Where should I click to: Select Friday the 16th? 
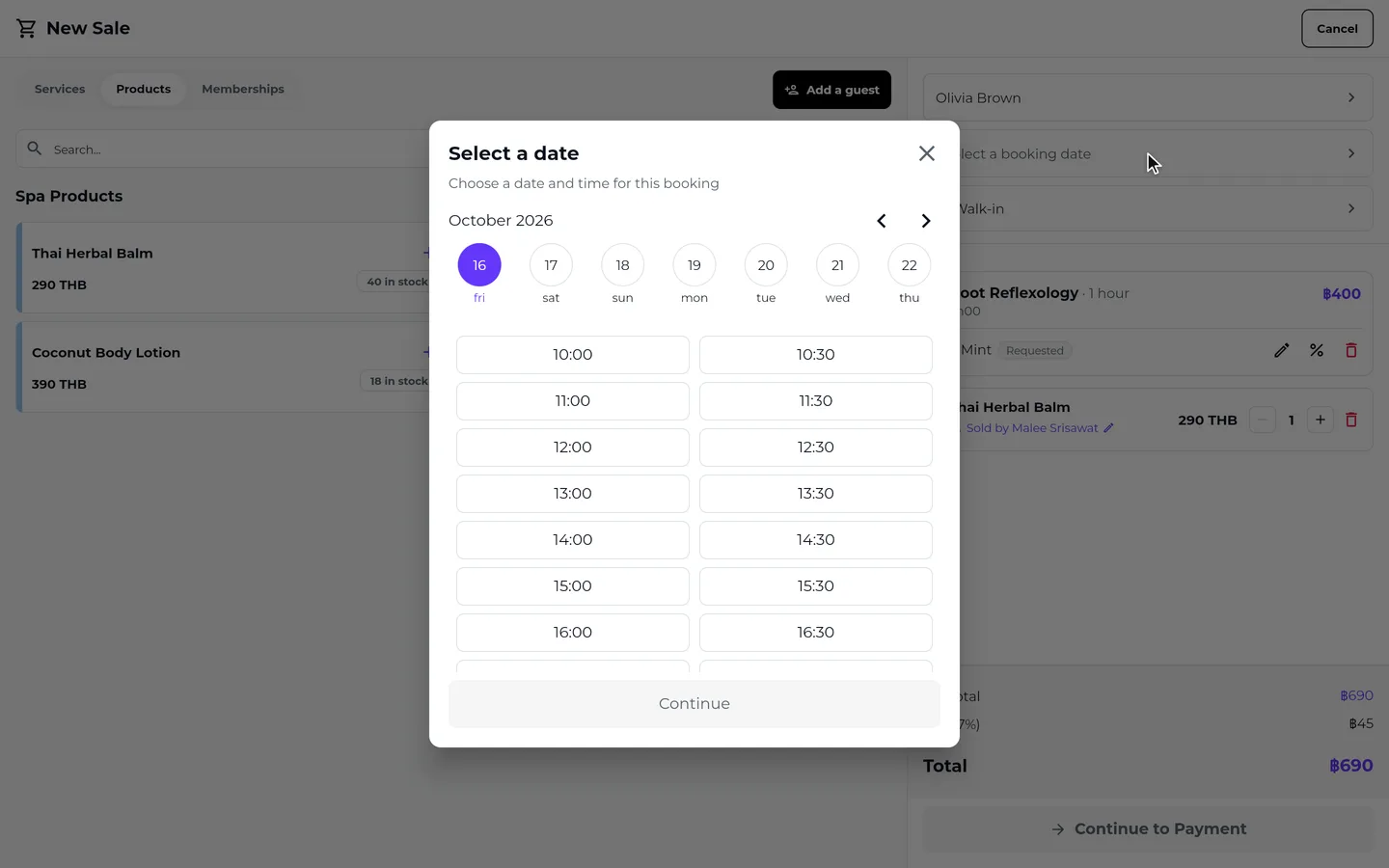click(479, 265)
